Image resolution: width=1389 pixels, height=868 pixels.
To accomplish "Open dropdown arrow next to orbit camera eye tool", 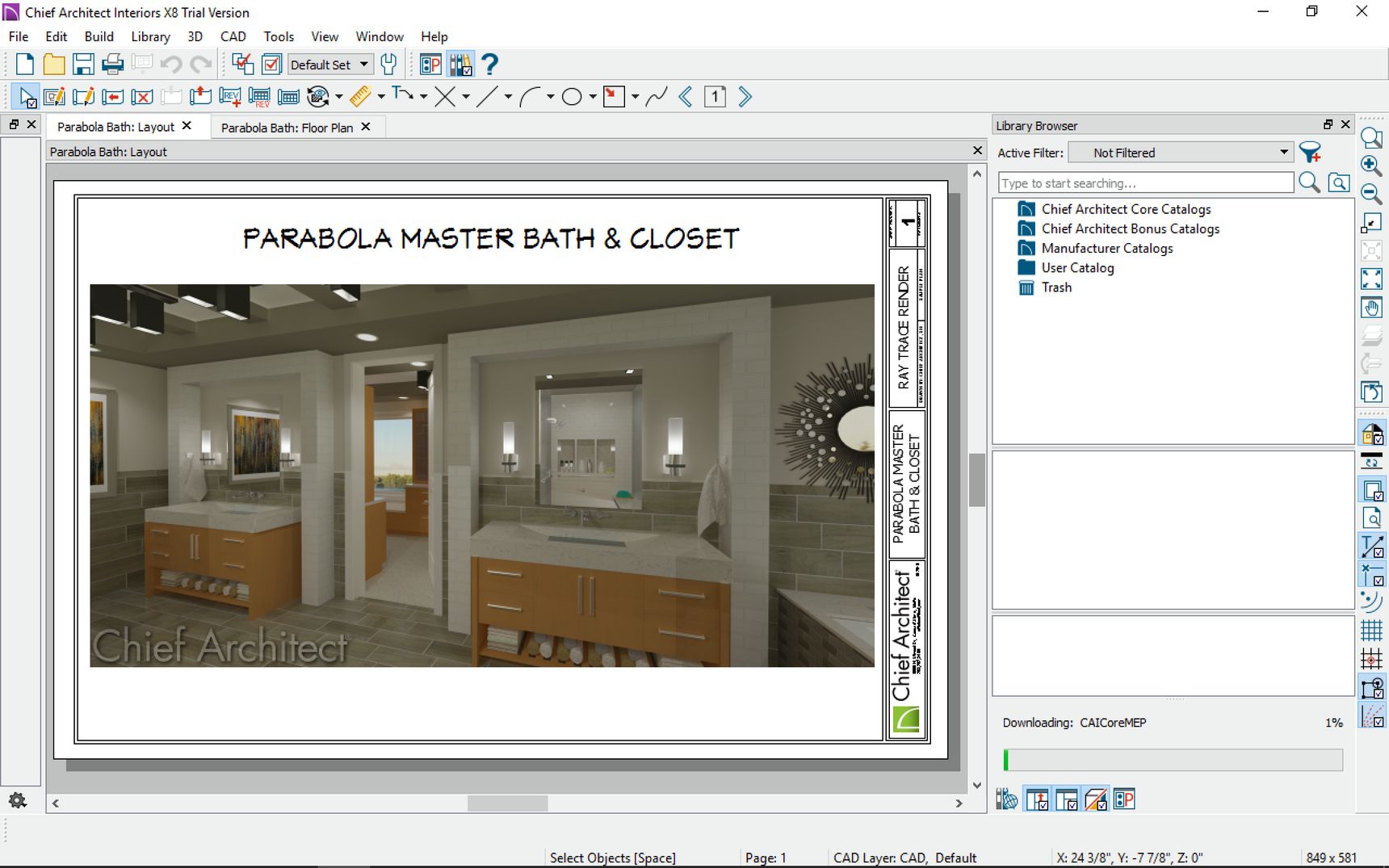I will [338, 97].
